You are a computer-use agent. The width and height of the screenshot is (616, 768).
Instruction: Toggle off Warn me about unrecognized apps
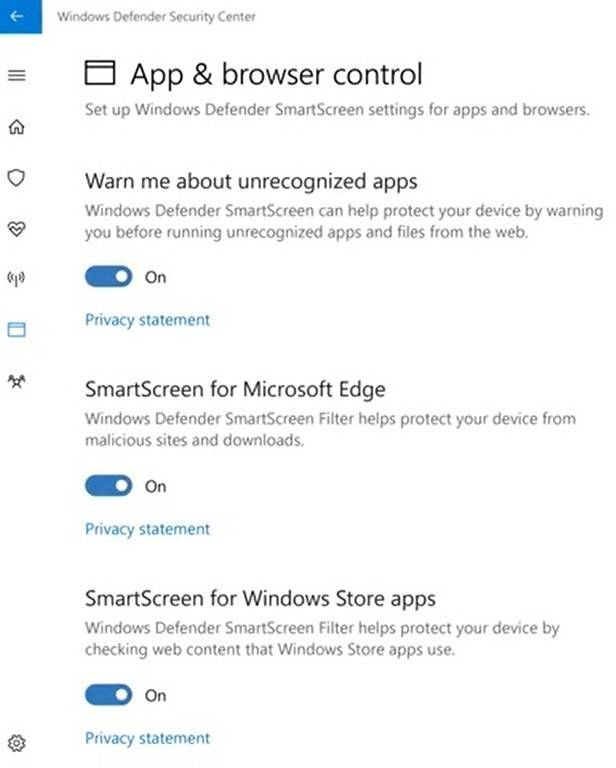(109, 277)
